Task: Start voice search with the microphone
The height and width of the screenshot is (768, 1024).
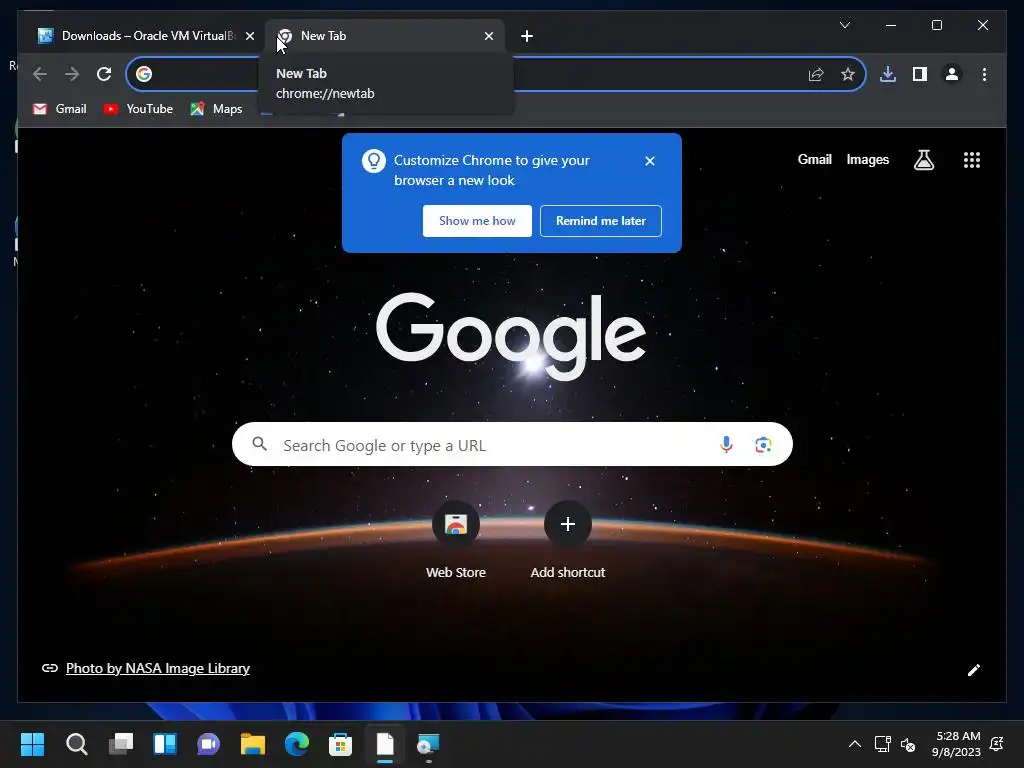Action: tap(726, 445)
